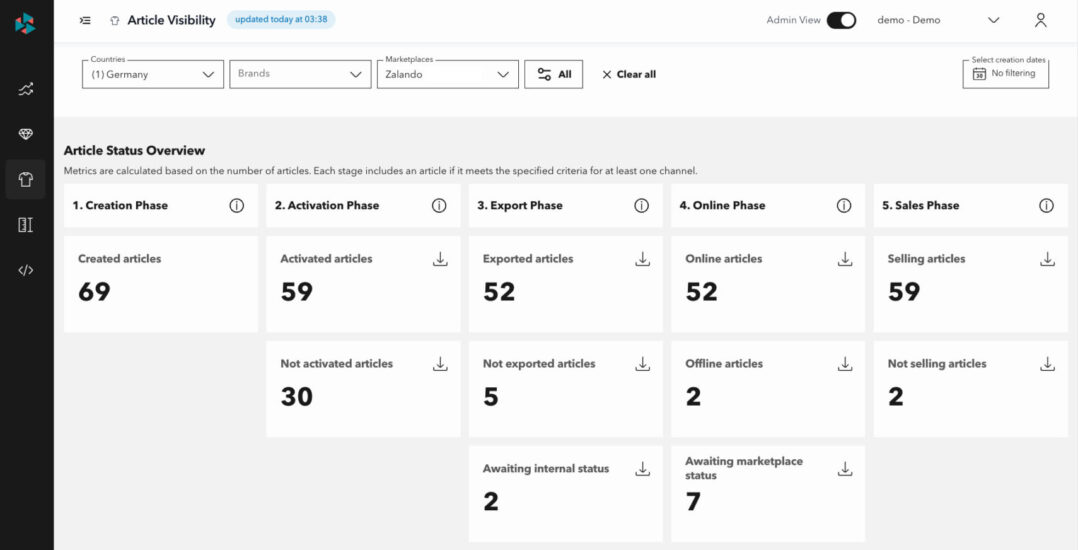Open the code brackets sidebar icon

pos(26,270)
